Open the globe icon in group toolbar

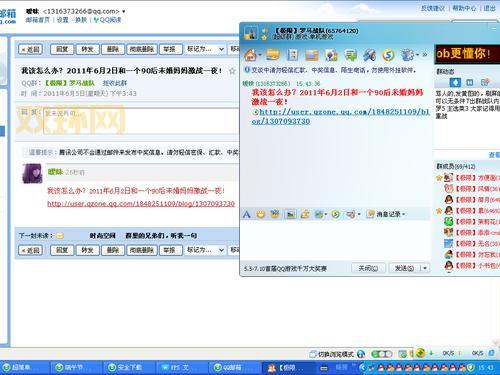pyautogui.click(x=407, y=55)
